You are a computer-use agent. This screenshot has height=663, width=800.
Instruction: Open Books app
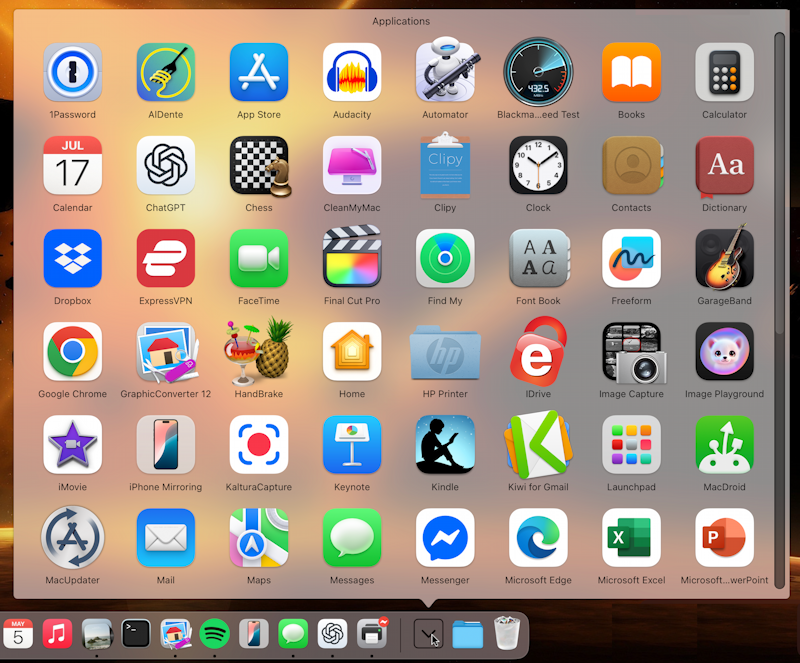[x=631, y=72]
